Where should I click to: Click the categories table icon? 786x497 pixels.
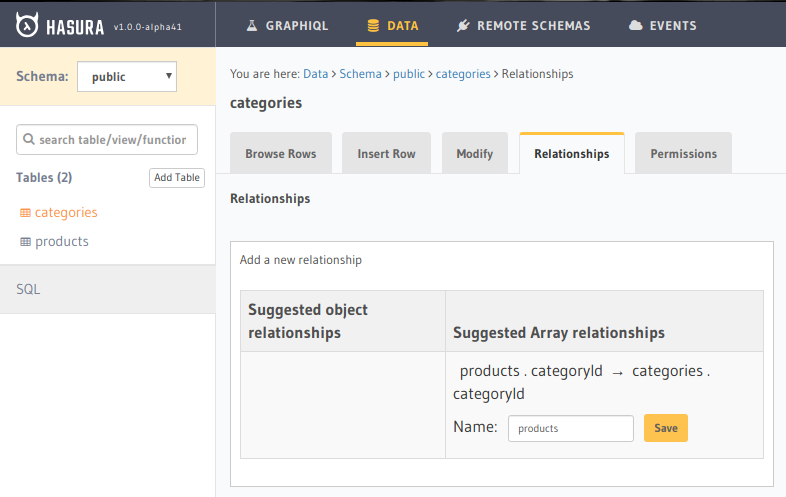pos(26,213)
